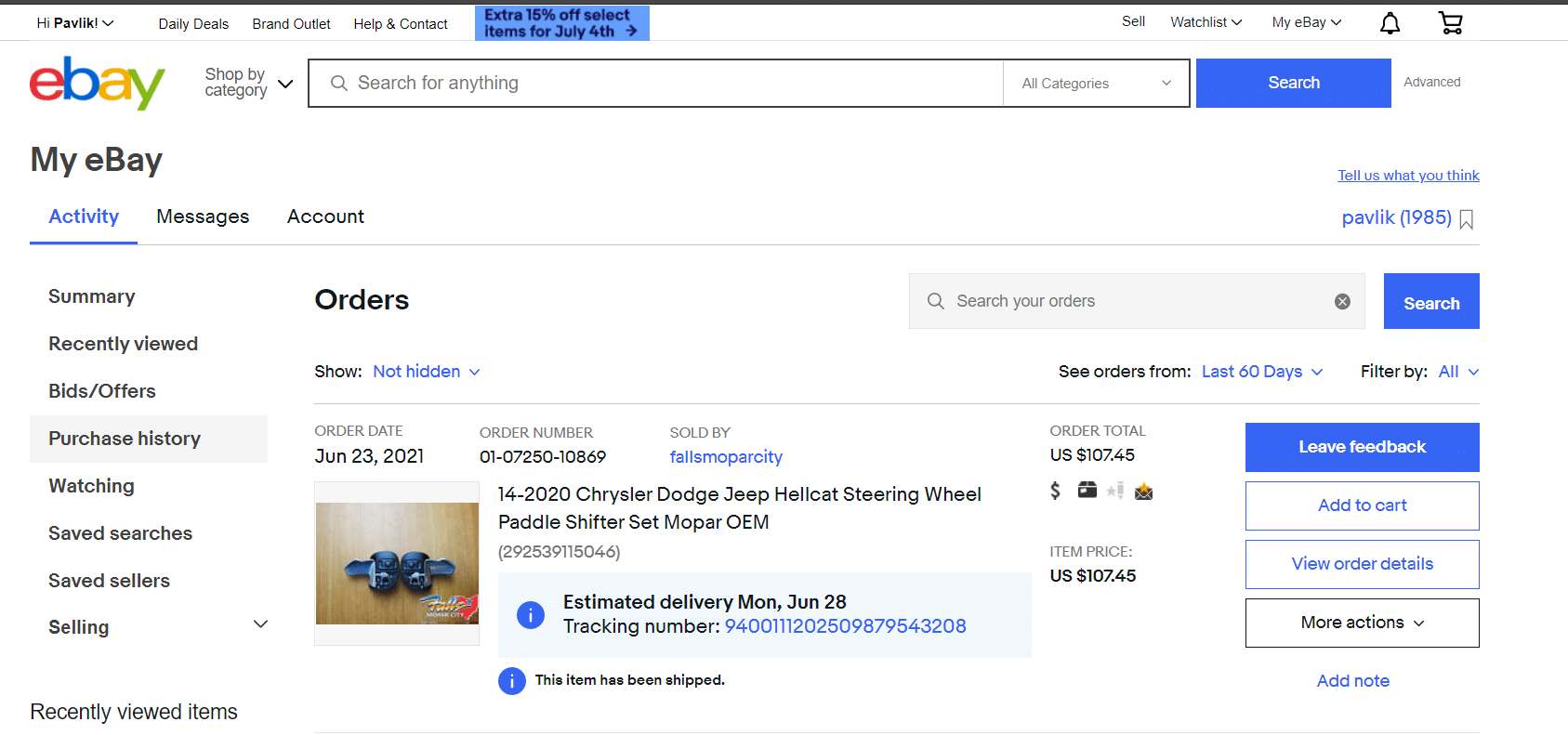Open Saved searches in the sidebar
The image size is (1568, 735).
(x=121, y=533)
